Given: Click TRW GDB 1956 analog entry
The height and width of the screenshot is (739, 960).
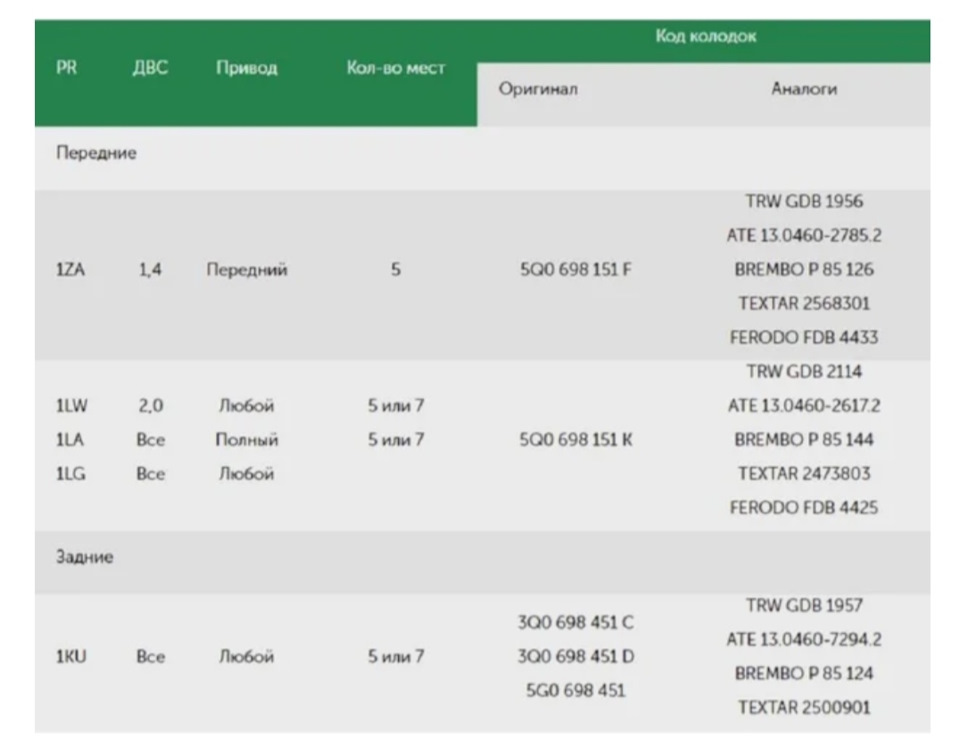Looking at the screenshot, I should (804, 201).
